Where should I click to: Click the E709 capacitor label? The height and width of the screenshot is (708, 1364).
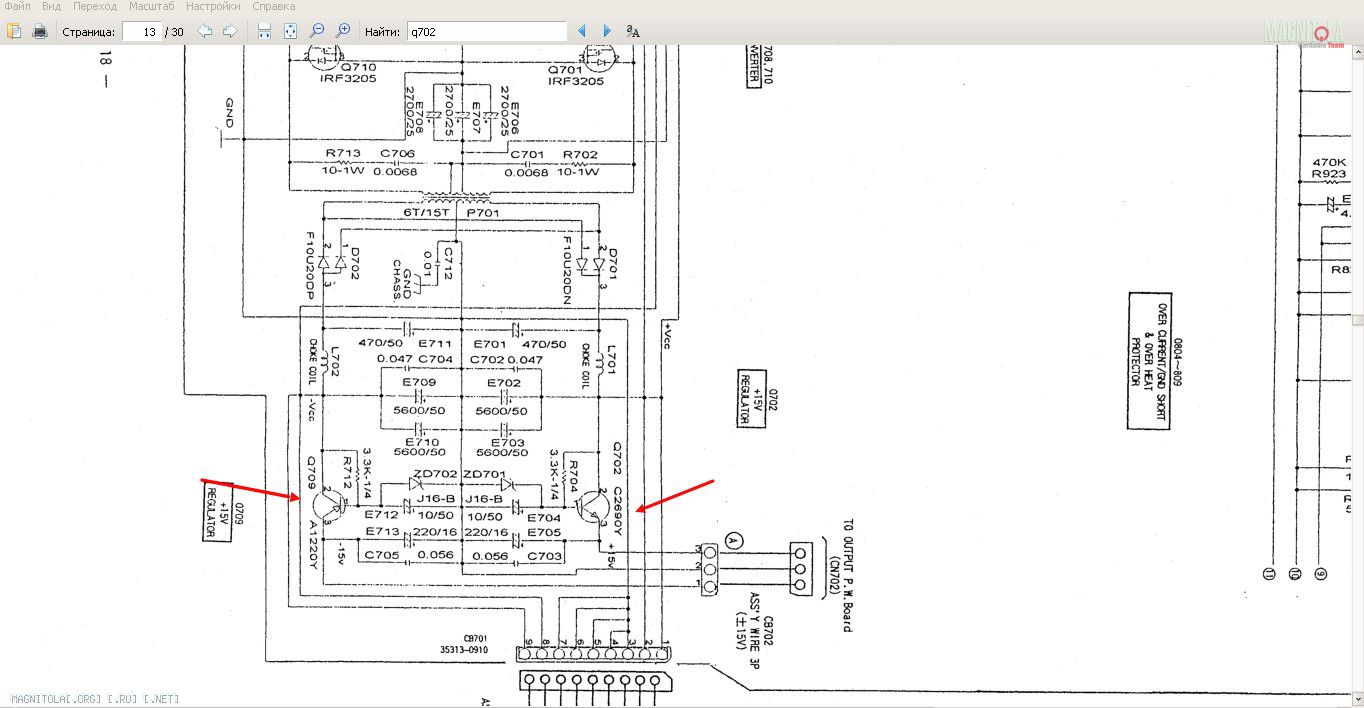coord(420,382)
